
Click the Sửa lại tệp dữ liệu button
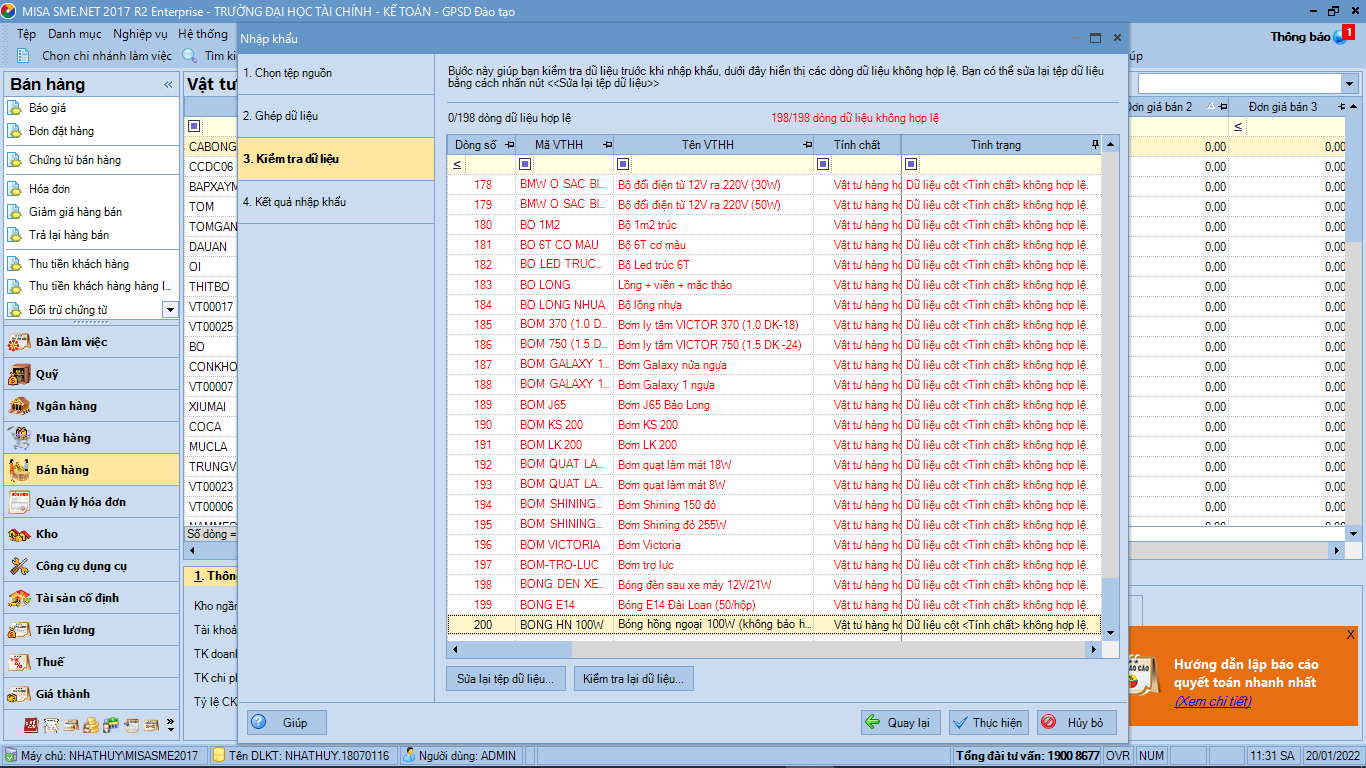(x=506, y=679)
